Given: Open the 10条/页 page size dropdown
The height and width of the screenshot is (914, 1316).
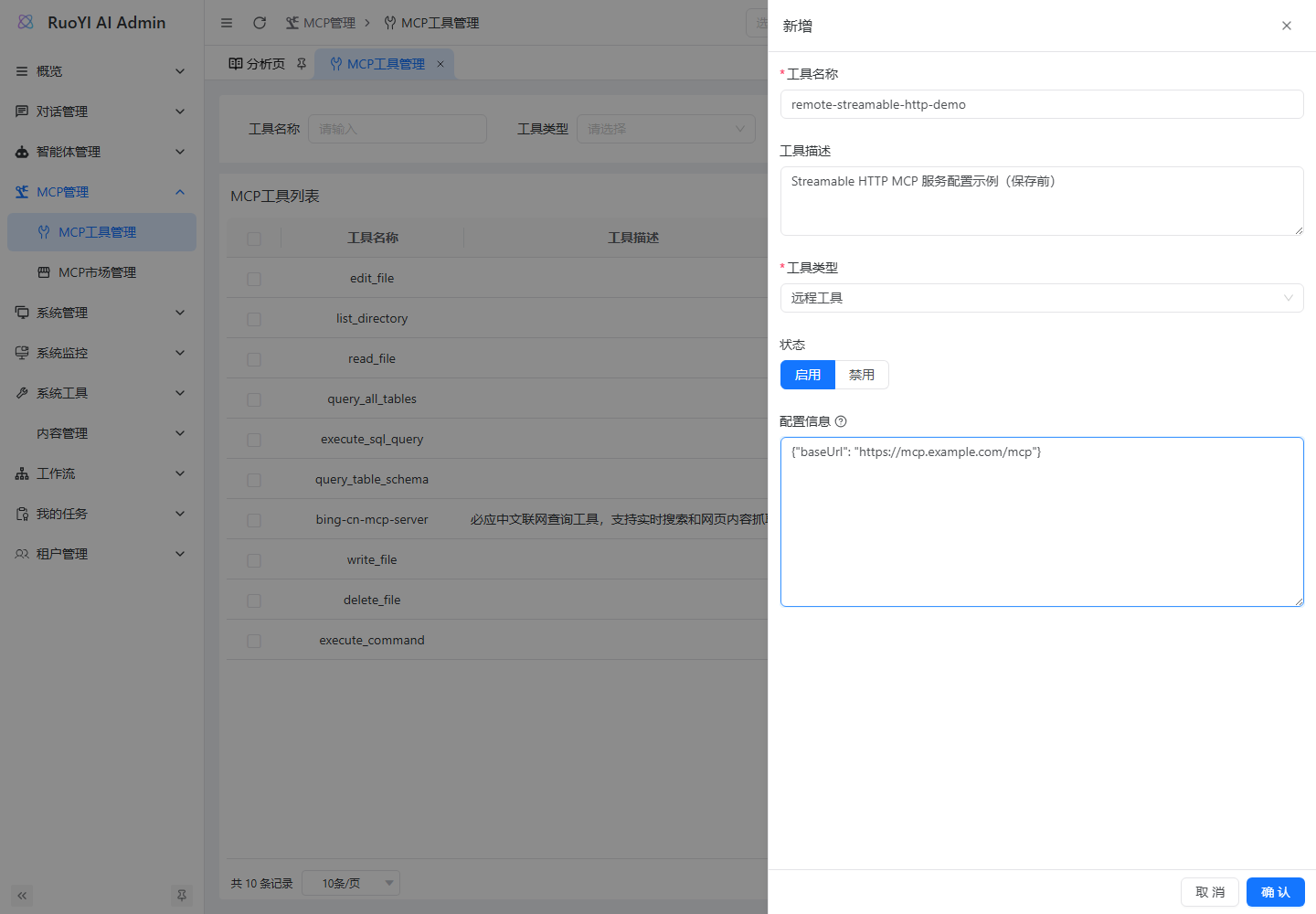Looking at the screenshot, I should tap(351, 883).
